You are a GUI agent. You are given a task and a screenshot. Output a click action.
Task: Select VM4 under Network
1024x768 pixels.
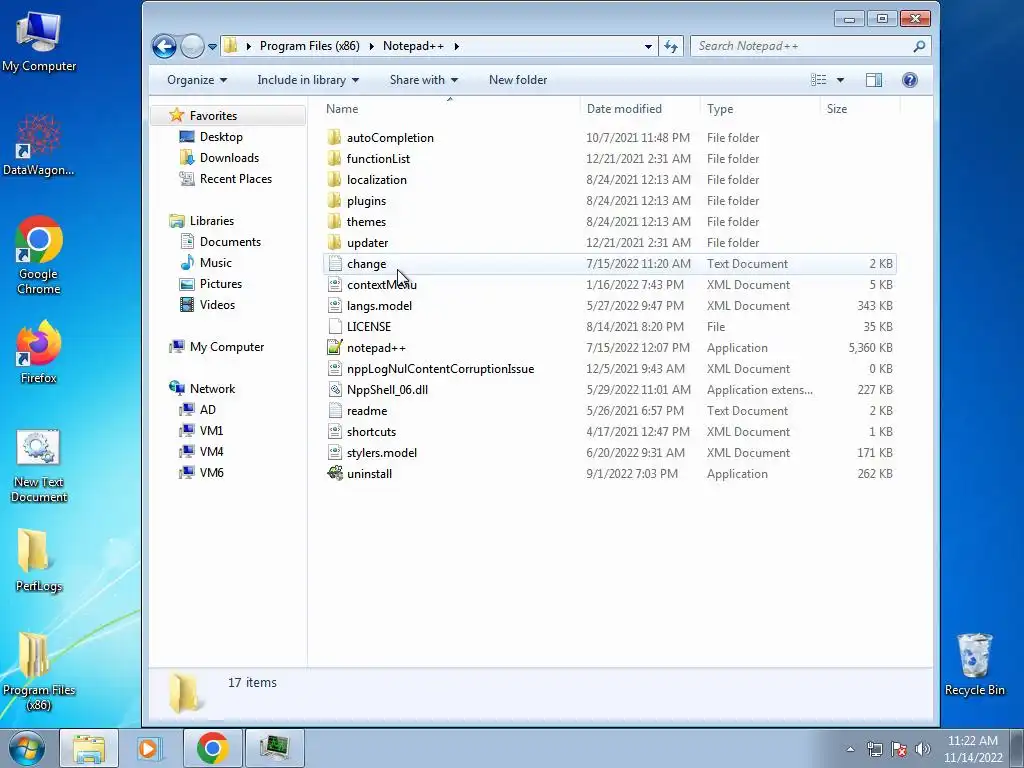click(x=211, y=451)
